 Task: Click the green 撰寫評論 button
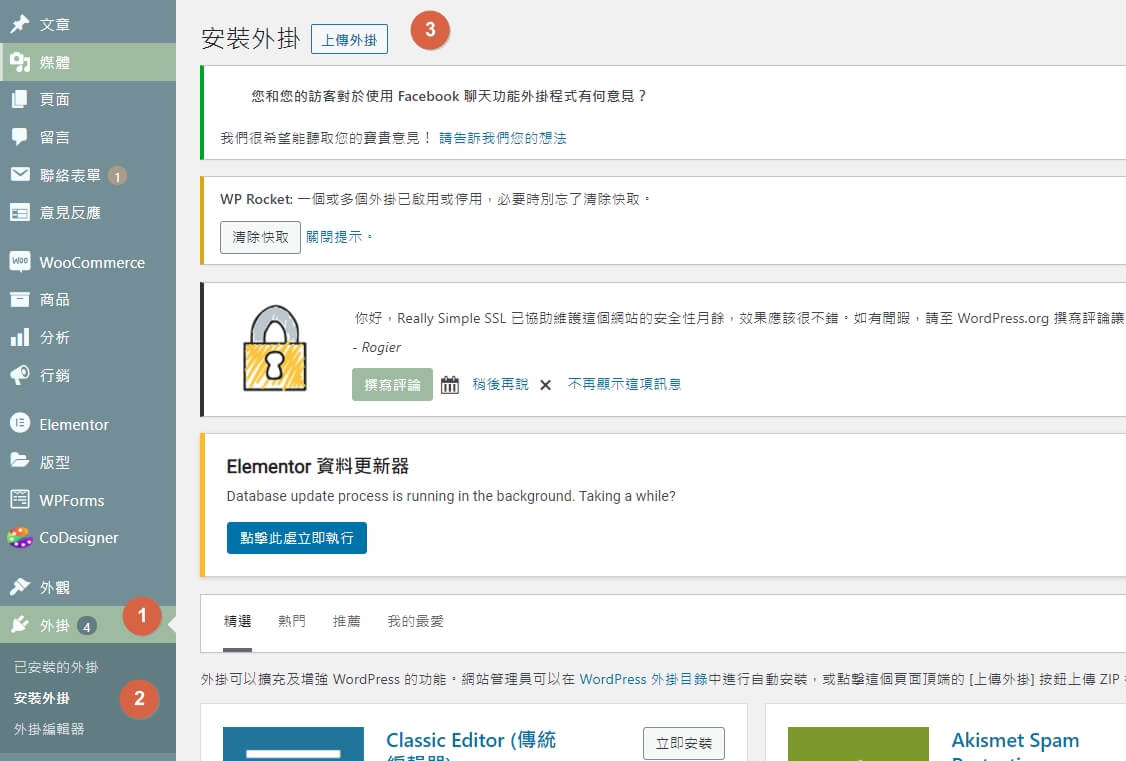click(392, 385)
